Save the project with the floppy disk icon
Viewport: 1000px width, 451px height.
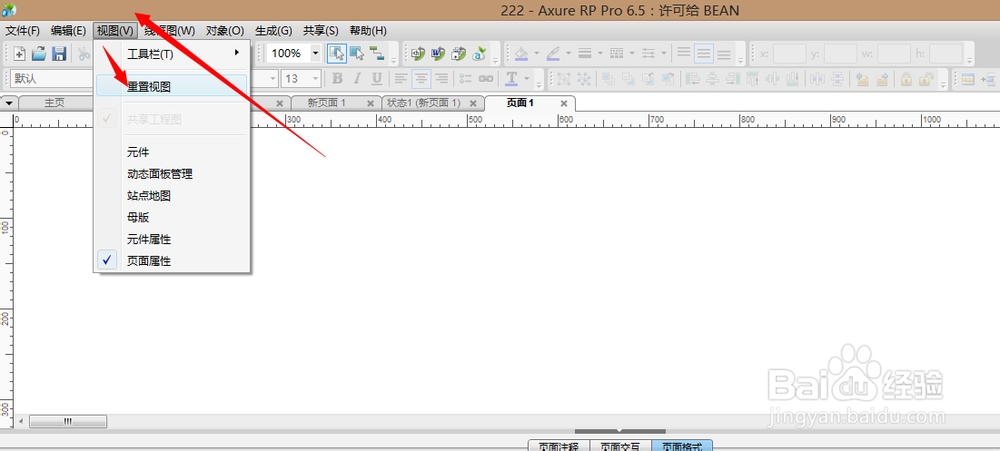pyautogui.click(x=59, y=54)
